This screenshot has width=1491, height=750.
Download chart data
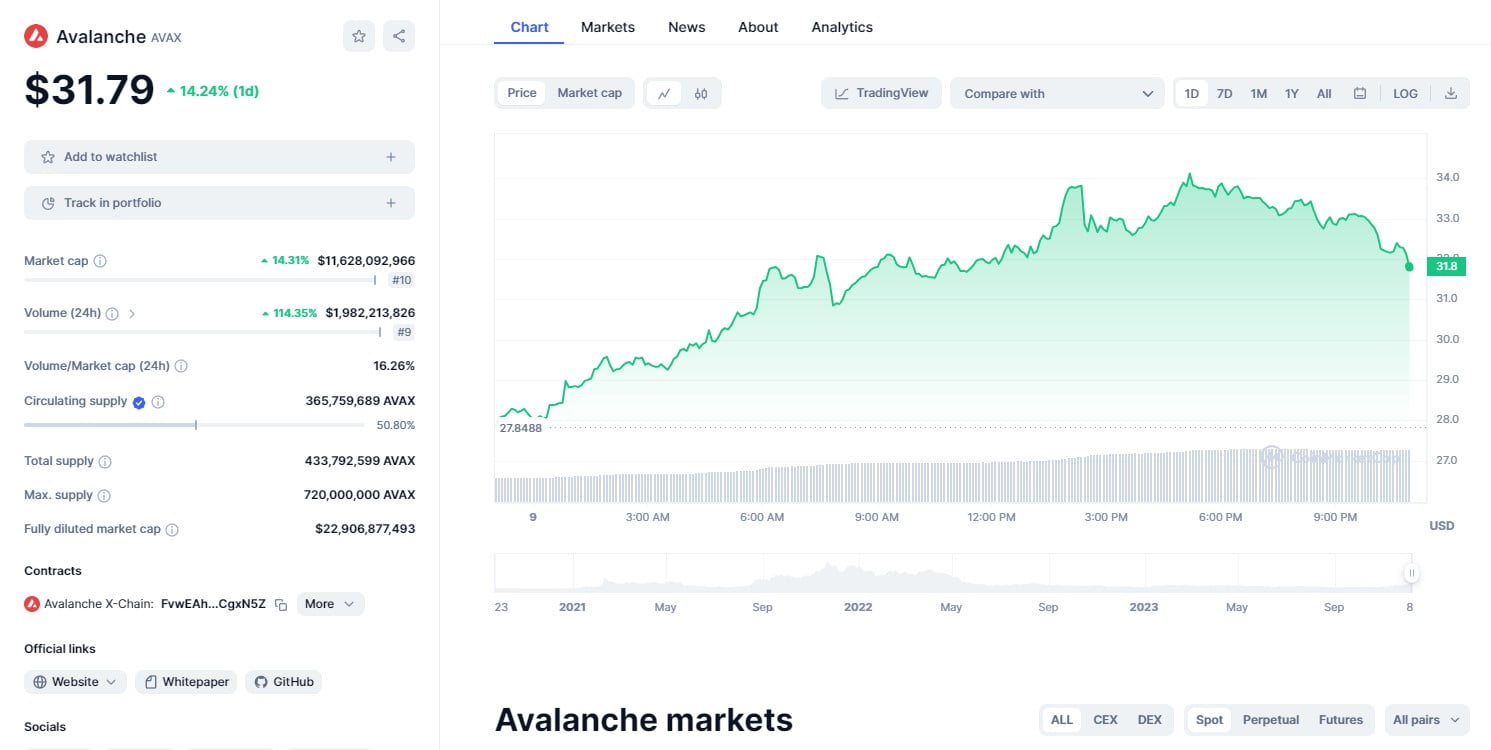[x=1451, y=93]
